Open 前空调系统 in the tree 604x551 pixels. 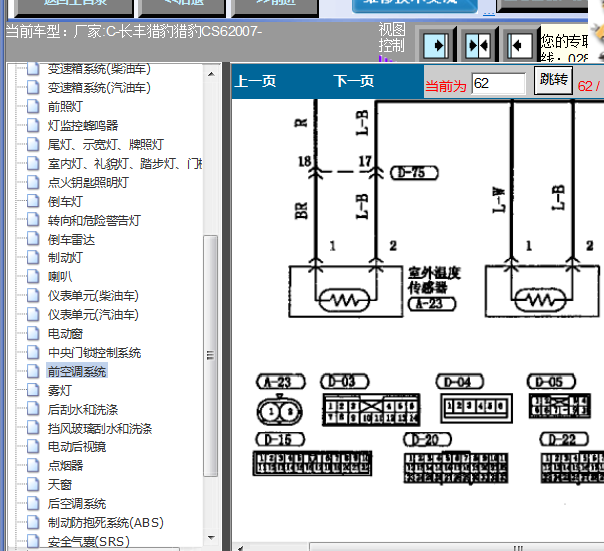point(77,371)
